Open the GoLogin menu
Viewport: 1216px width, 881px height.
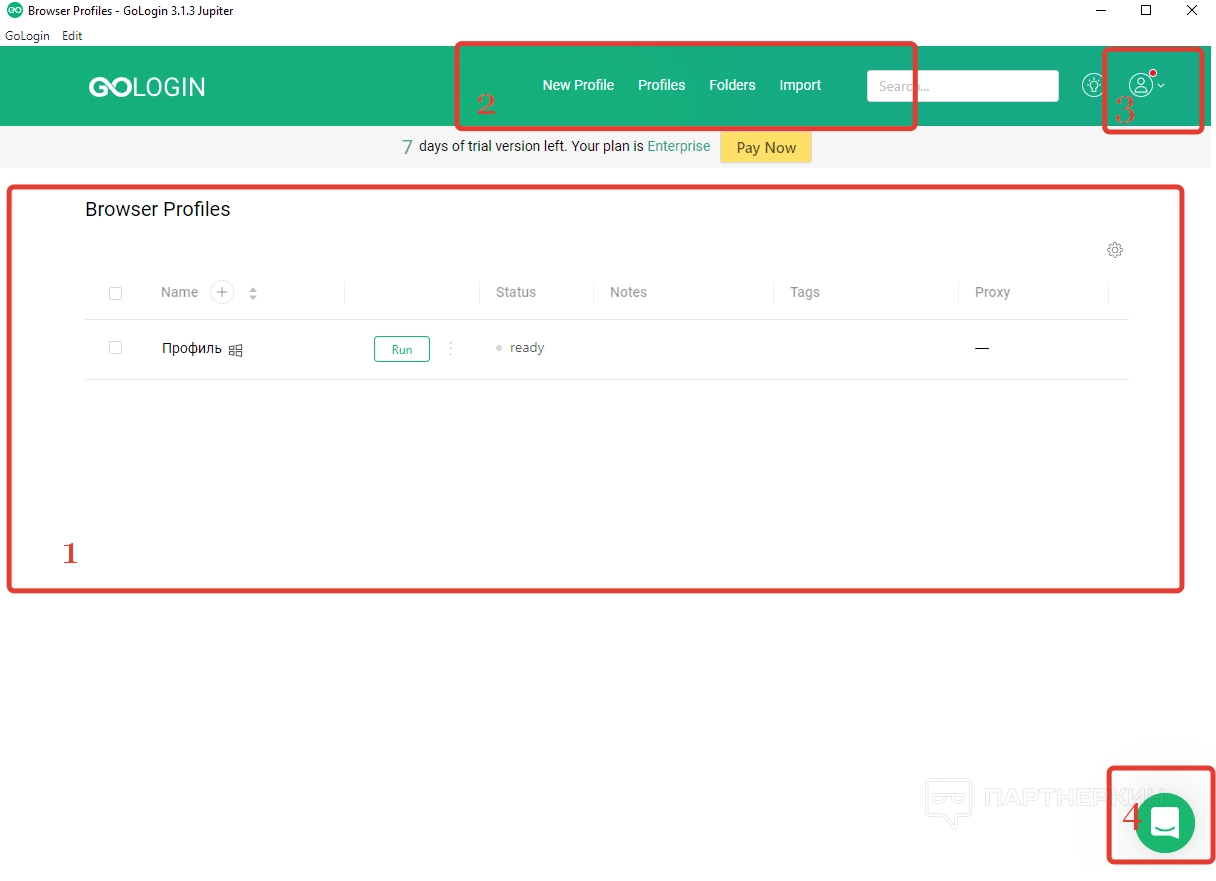27,36
